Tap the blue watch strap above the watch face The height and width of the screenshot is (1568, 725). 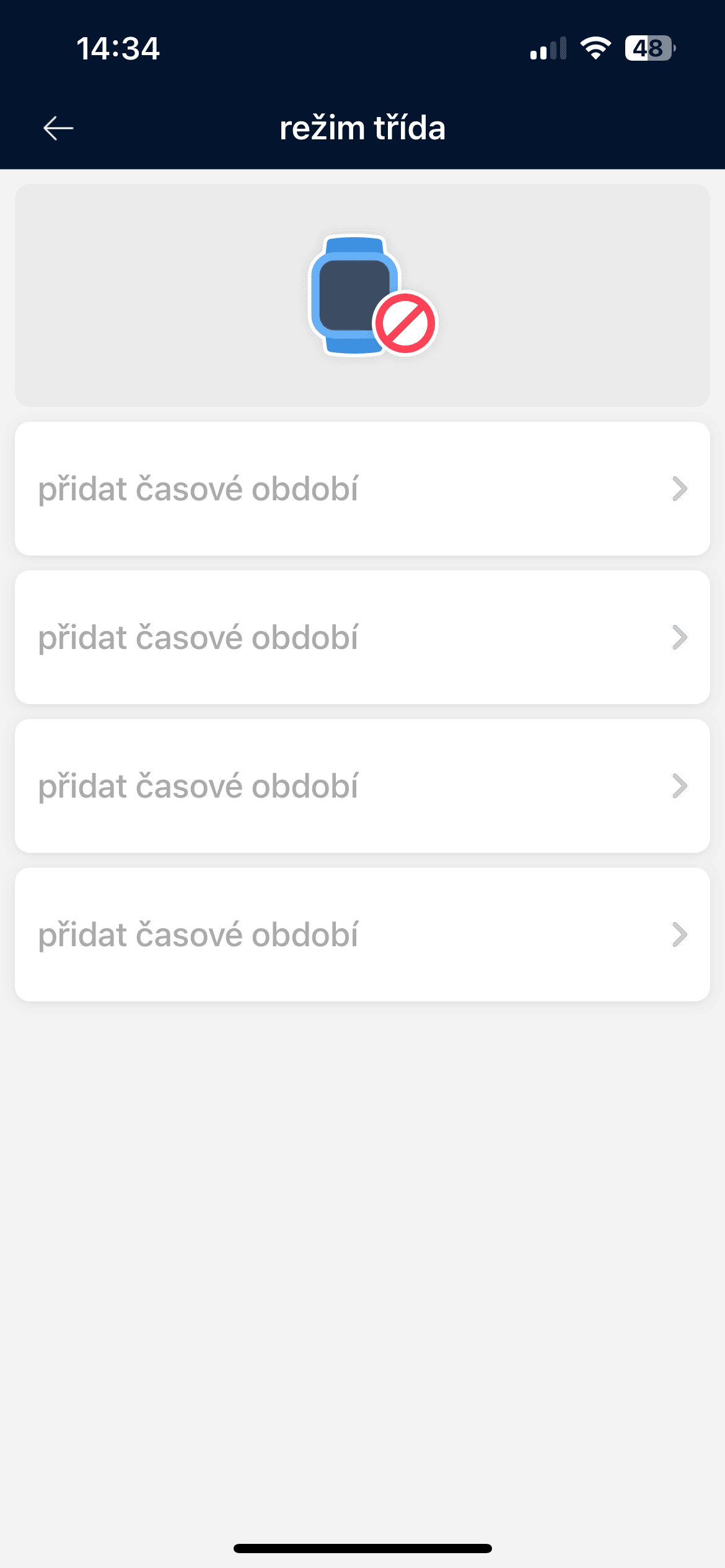coord(354,246)
